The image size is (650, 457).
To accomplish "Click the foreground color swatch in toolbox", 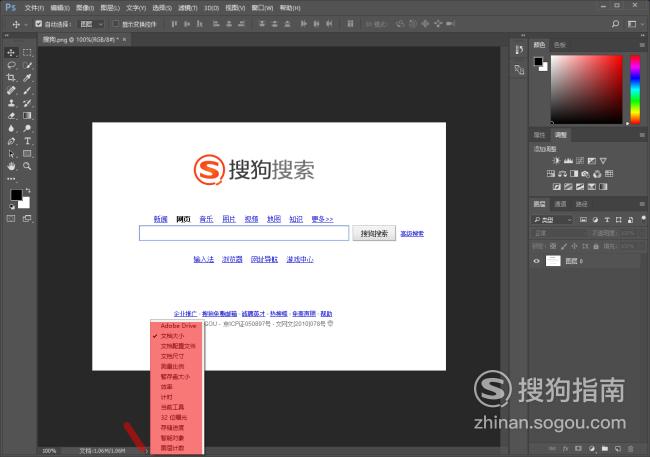I will (x=16, y=195).
